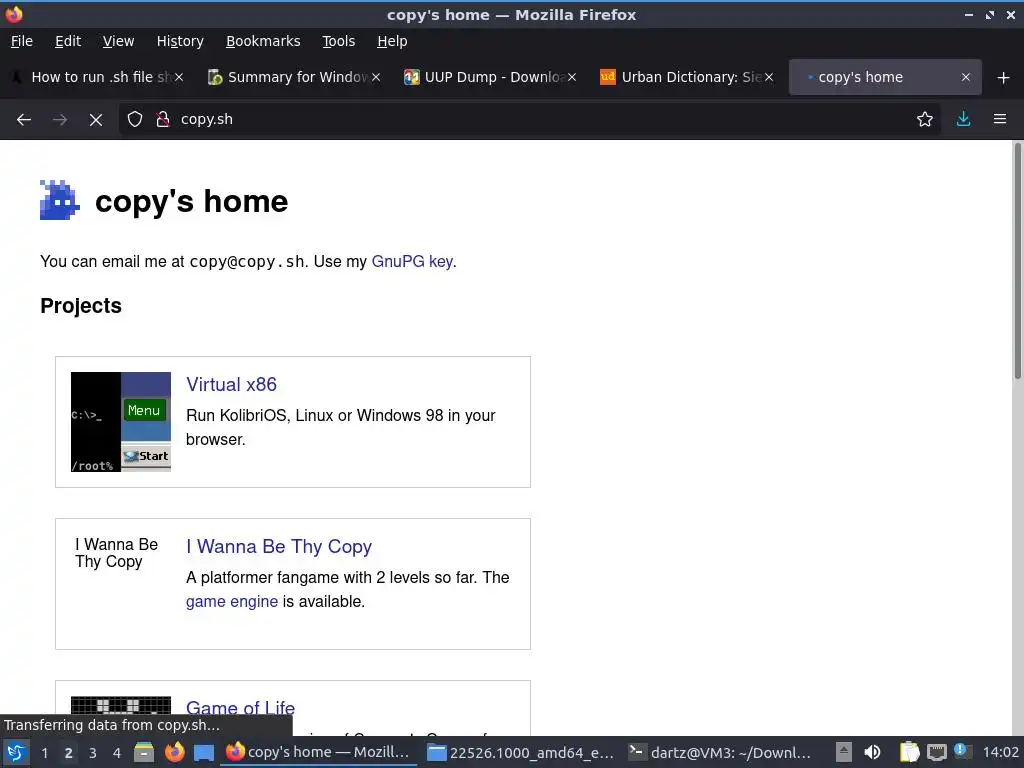Click the removable media eject tray icon

843,753
